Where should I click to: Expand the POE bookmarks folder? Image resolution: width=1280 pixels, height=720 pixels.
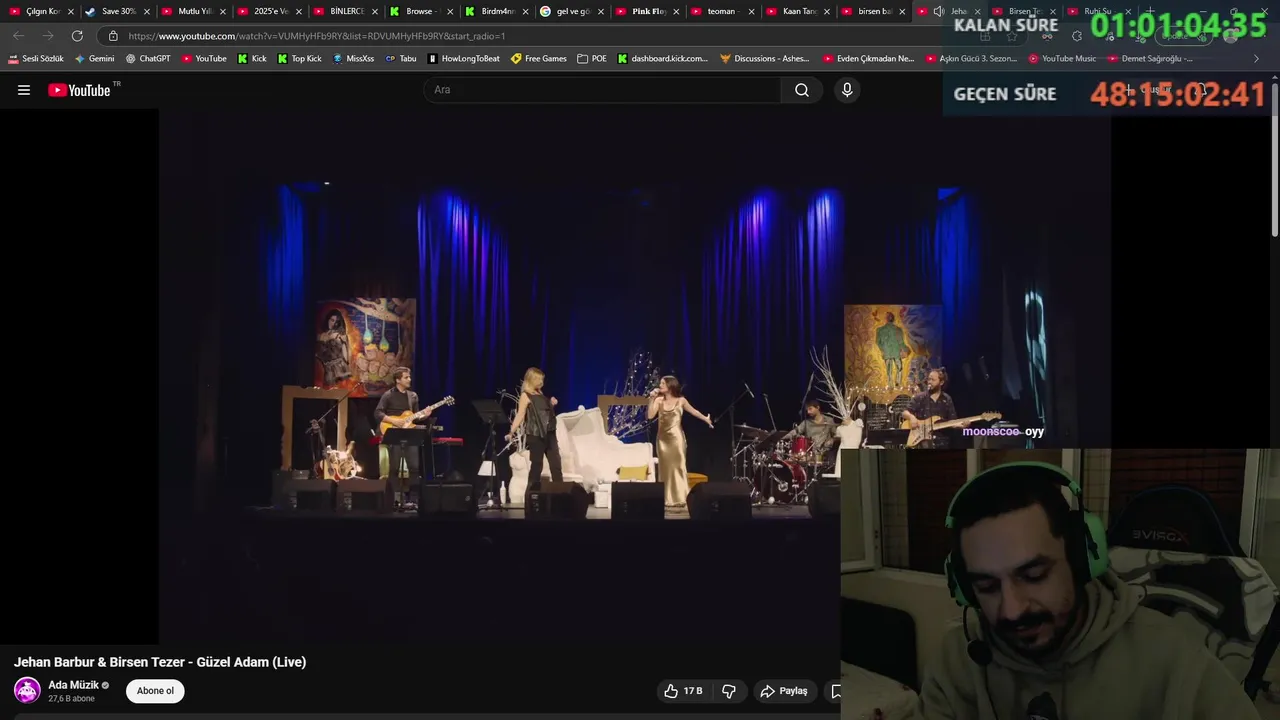pyautogui.click(x=592, y=59)
